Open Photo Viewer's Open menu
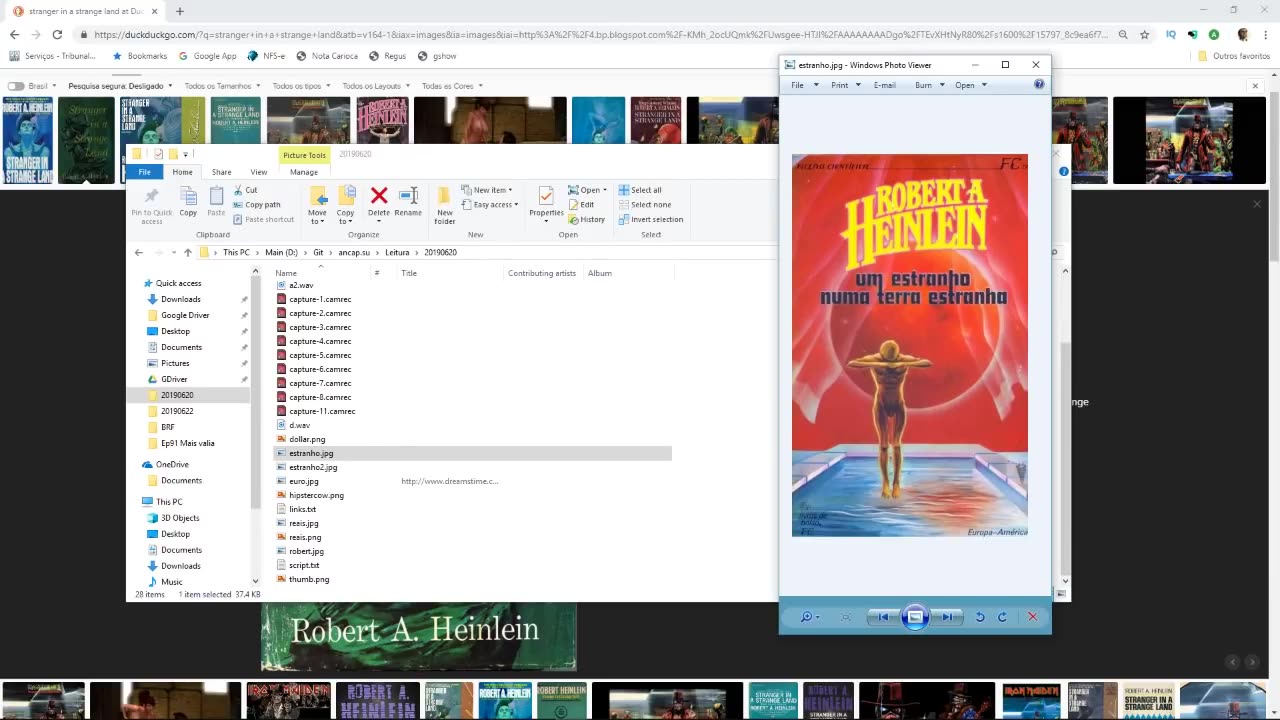1280x720 pixels. 971,85
